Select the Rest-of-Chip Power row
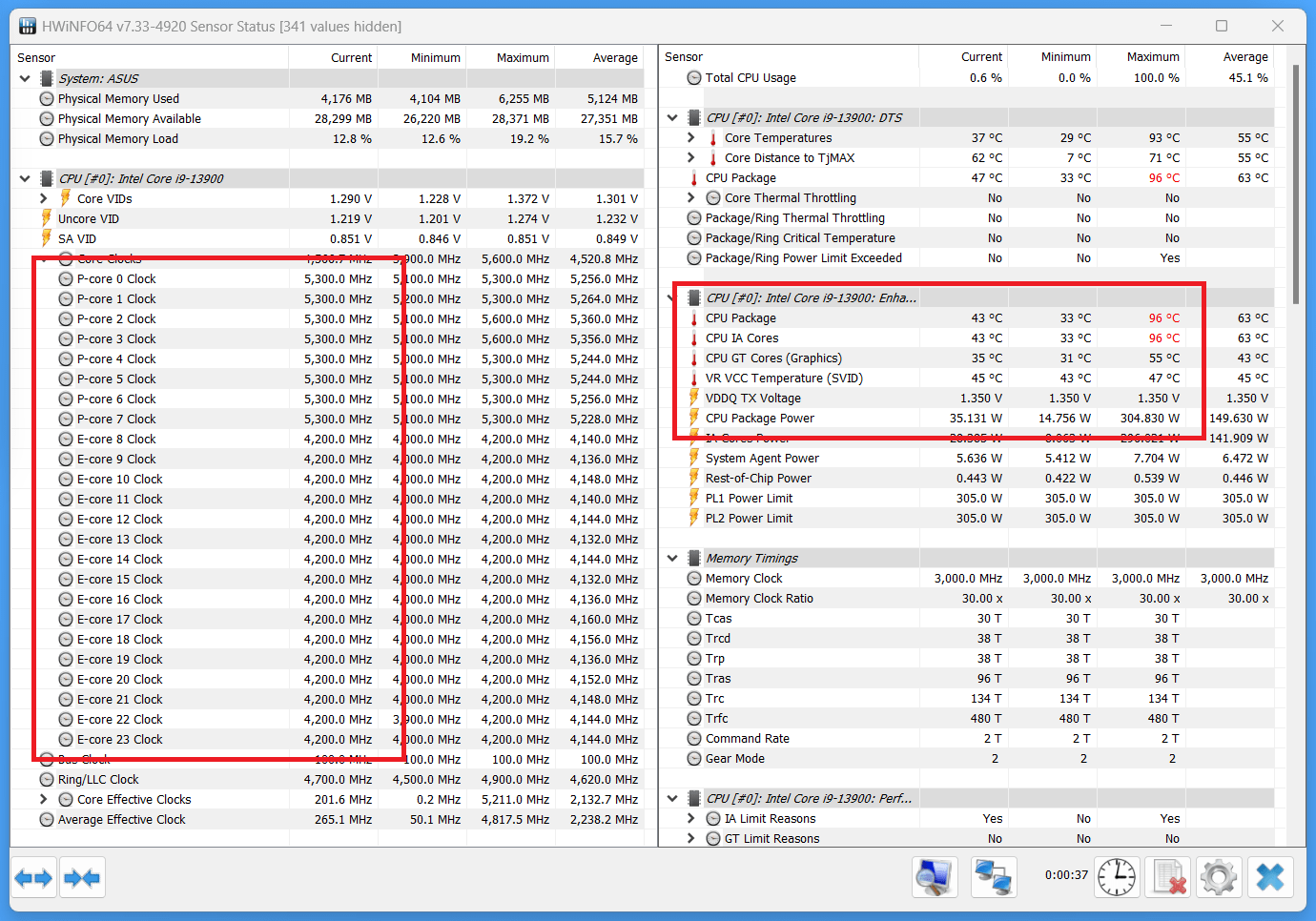 (x=967, y=479)
